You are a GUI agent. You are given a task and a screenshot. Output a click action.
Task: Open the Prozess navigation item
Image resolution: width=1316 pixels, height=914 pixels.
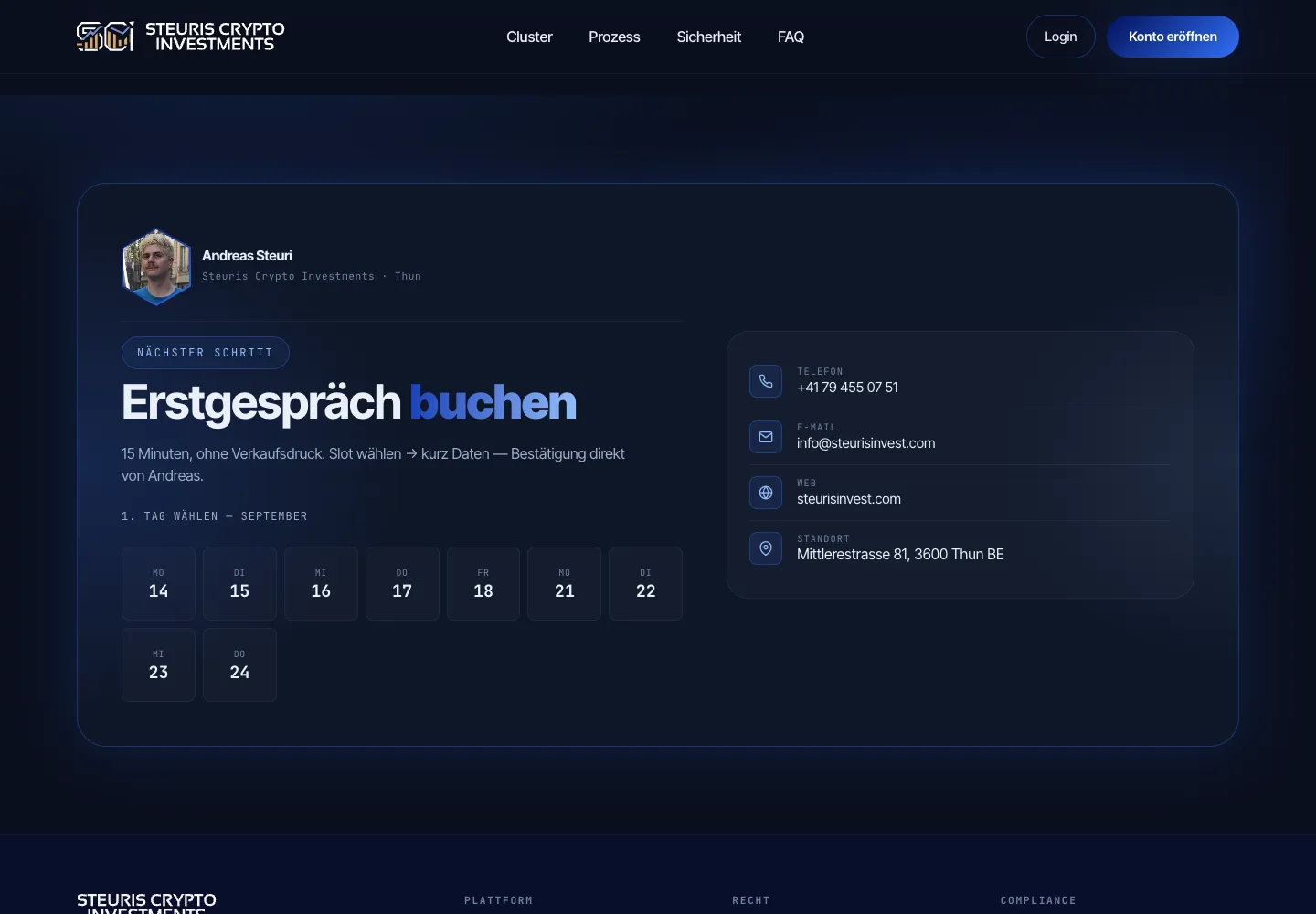click(x=614, y=37)
